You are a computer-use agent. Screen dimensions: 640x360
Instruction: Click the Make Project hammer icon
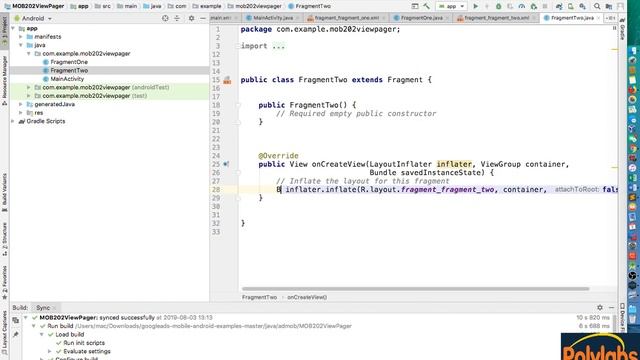click(427, 6)
